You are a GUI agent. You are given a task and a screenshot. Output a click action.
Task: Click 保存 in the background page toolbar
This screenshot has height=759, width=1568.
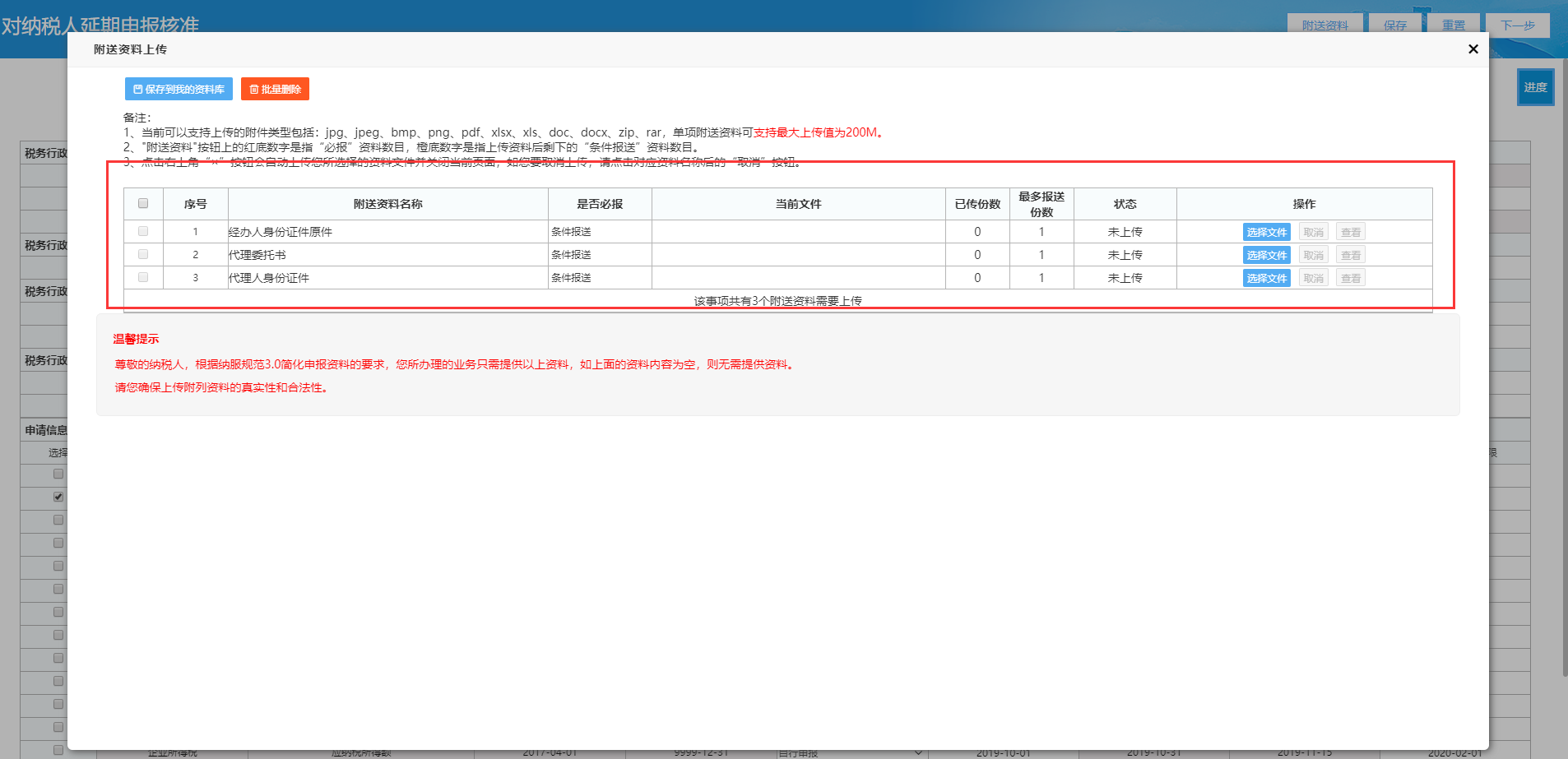1395,25
